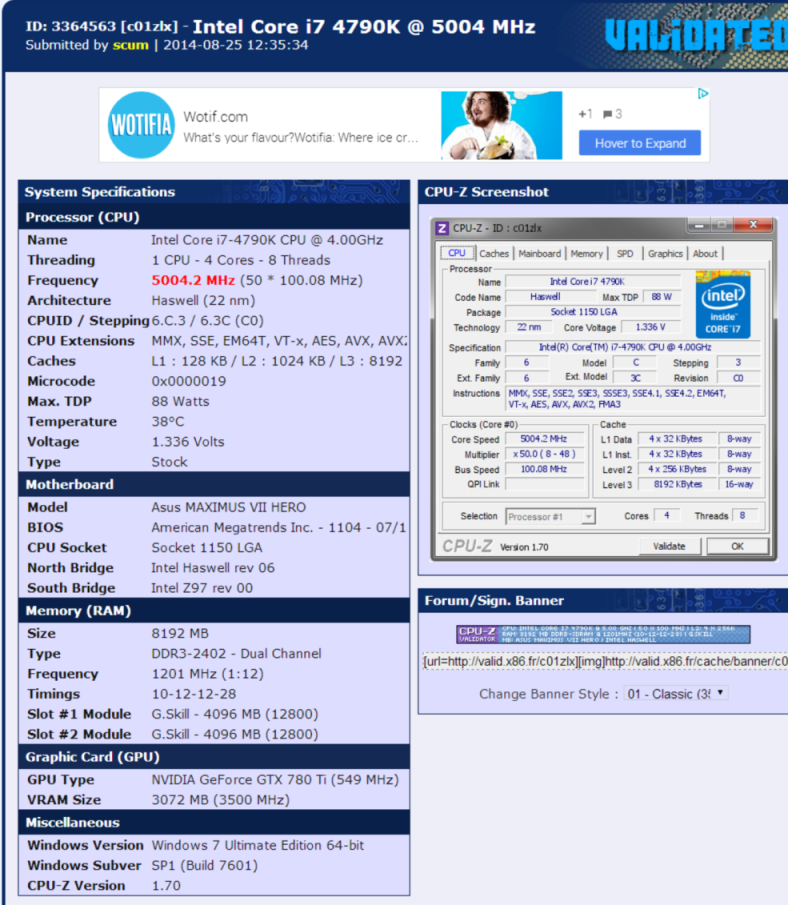This screenshot has height=905, width=788.
Task: Open the Graphics tab
Action: (665, 253)
